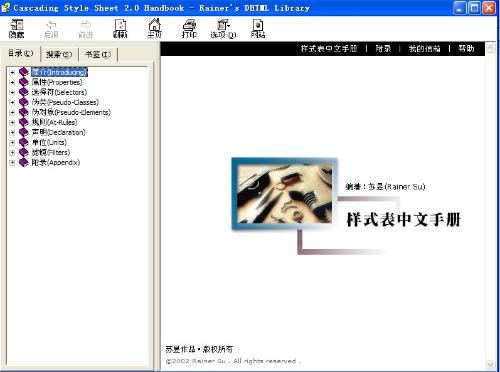Click the purple book icon beside Filters

24,152
